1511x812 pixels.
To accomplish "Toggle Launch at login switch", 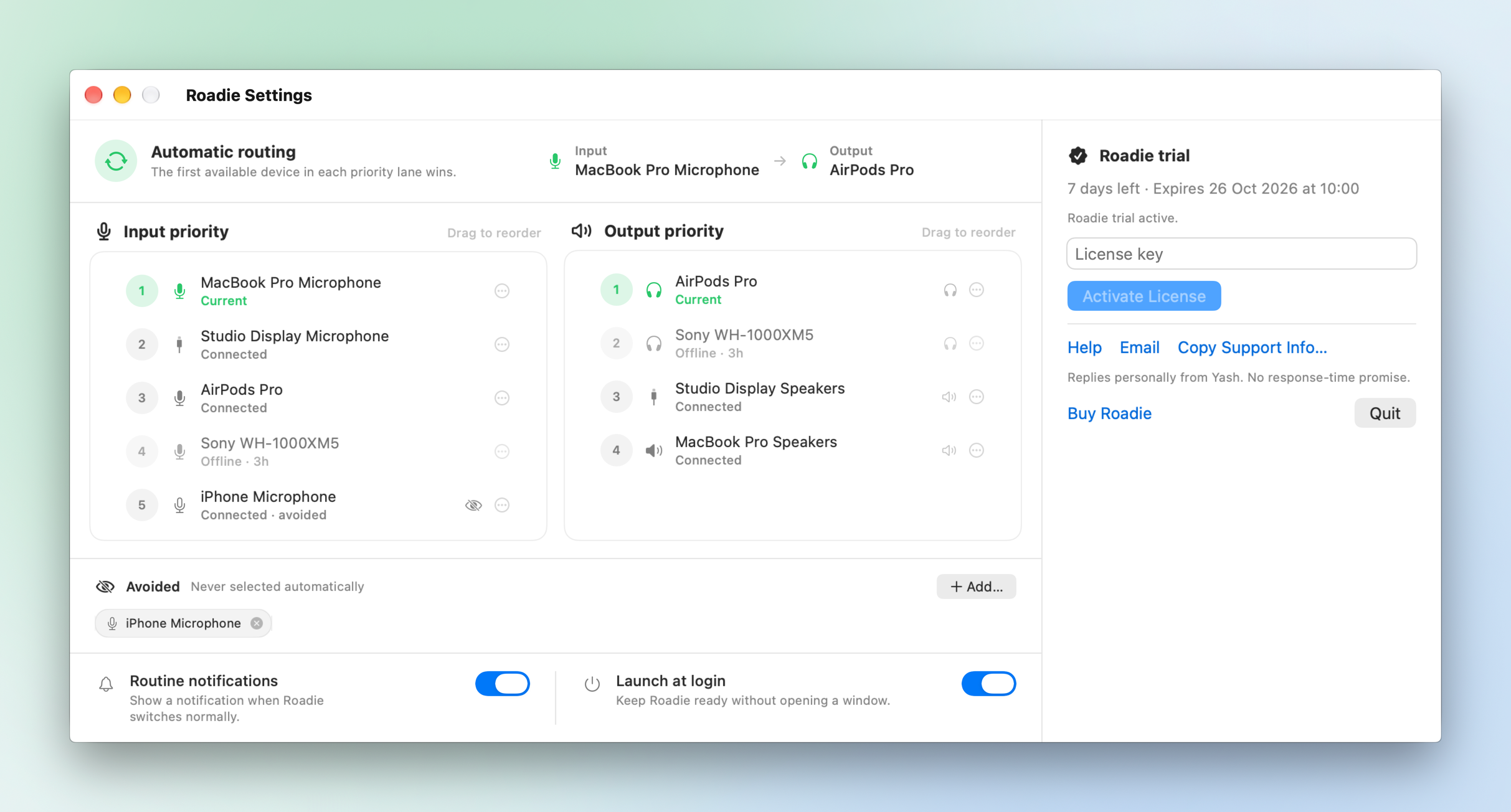I will pos(988,684).
